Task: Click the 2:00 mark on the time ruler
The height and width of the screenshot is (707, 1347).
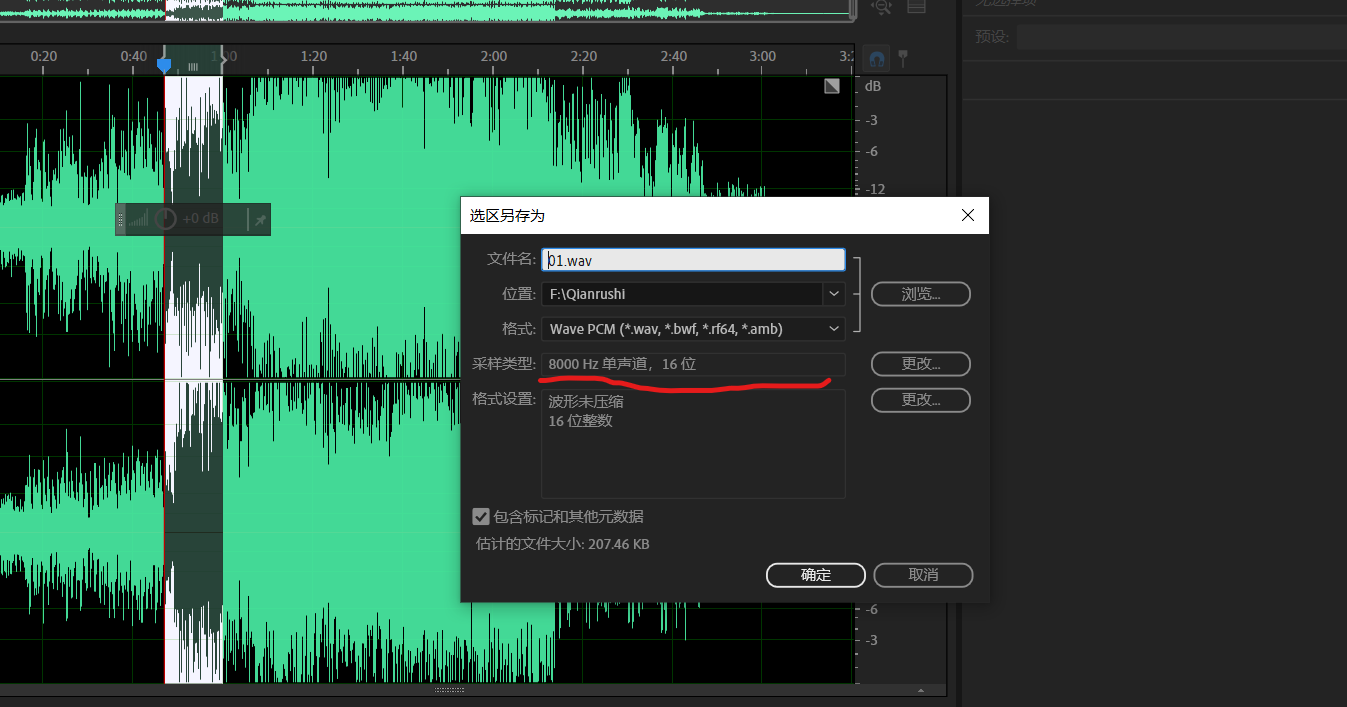Action: 493,56
